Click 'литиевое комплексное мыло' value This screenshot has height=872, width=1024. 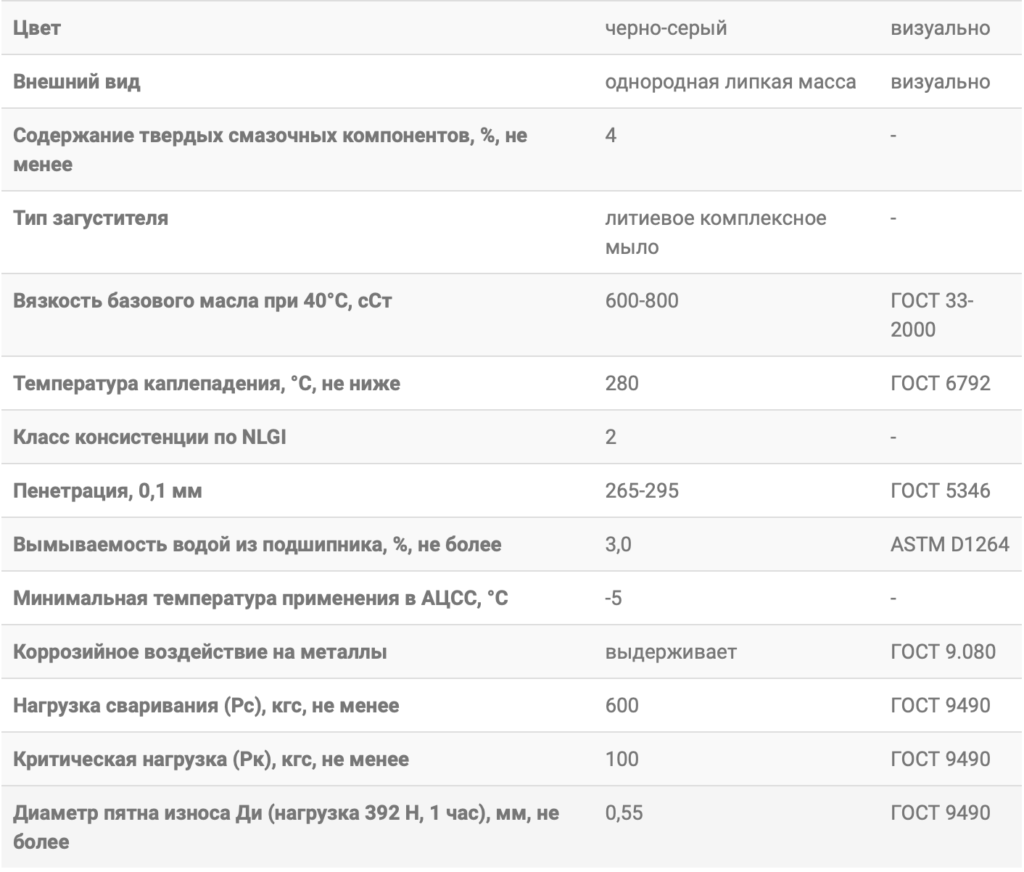click(715, 233)
